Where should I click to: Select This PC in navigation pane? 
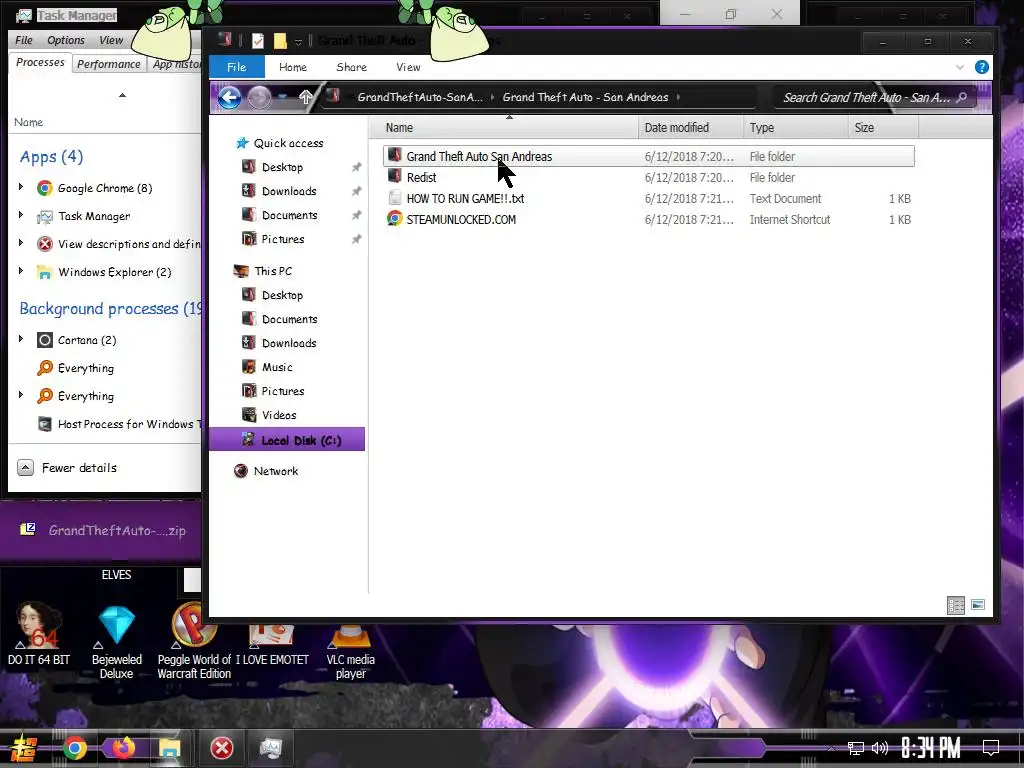[x=273, y=271]
